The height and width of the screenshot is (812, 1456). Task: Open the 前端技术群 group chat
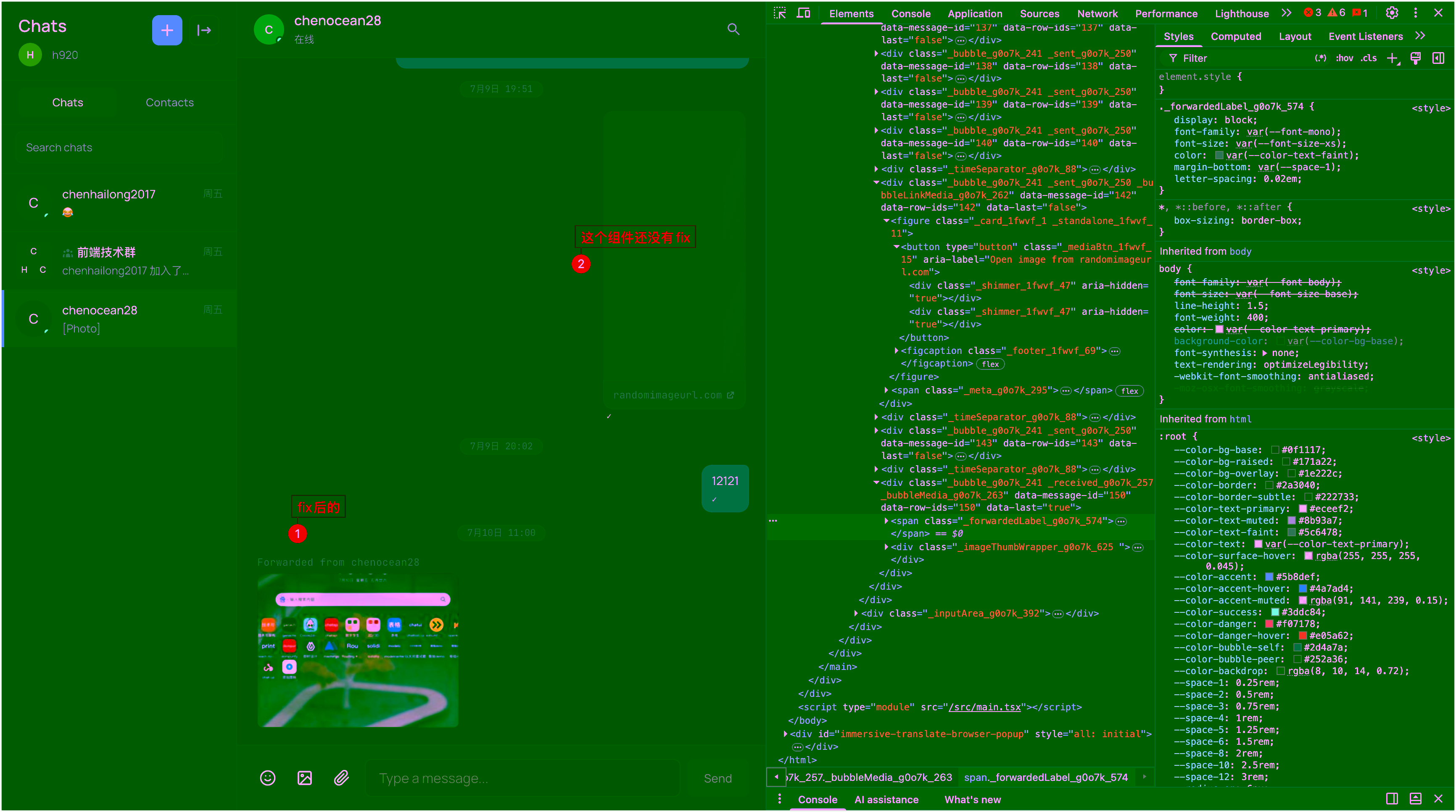119,261
